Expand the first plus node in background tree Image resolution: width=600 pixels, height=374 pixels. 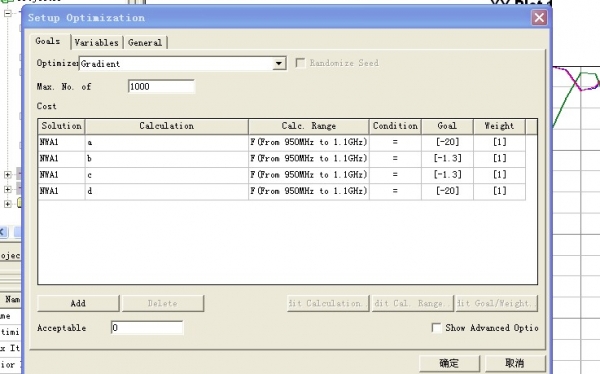point(7,175)
